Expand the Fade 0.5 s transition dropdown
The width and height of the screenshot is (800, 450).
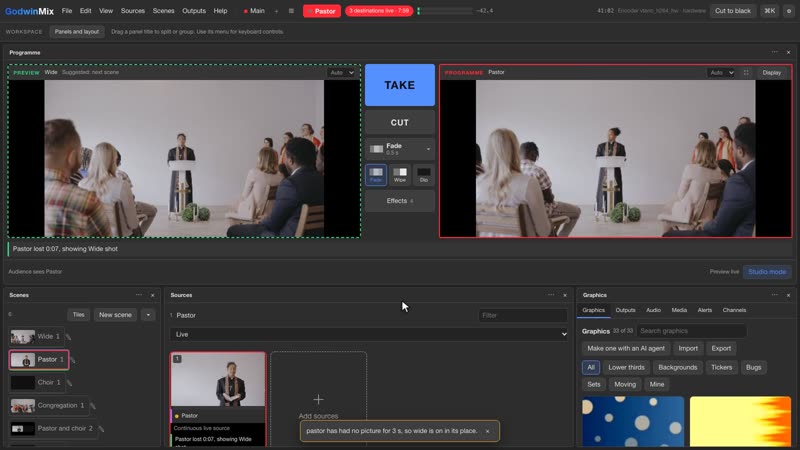(x=400, y=149)
